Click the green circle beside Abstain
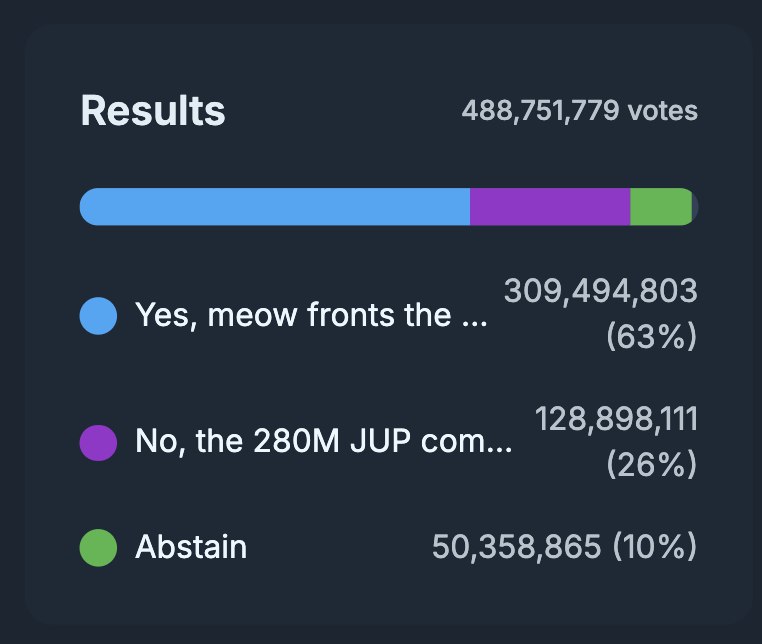Image resolution: width=762 pixels, height=644 pixels. click(98, 548)
